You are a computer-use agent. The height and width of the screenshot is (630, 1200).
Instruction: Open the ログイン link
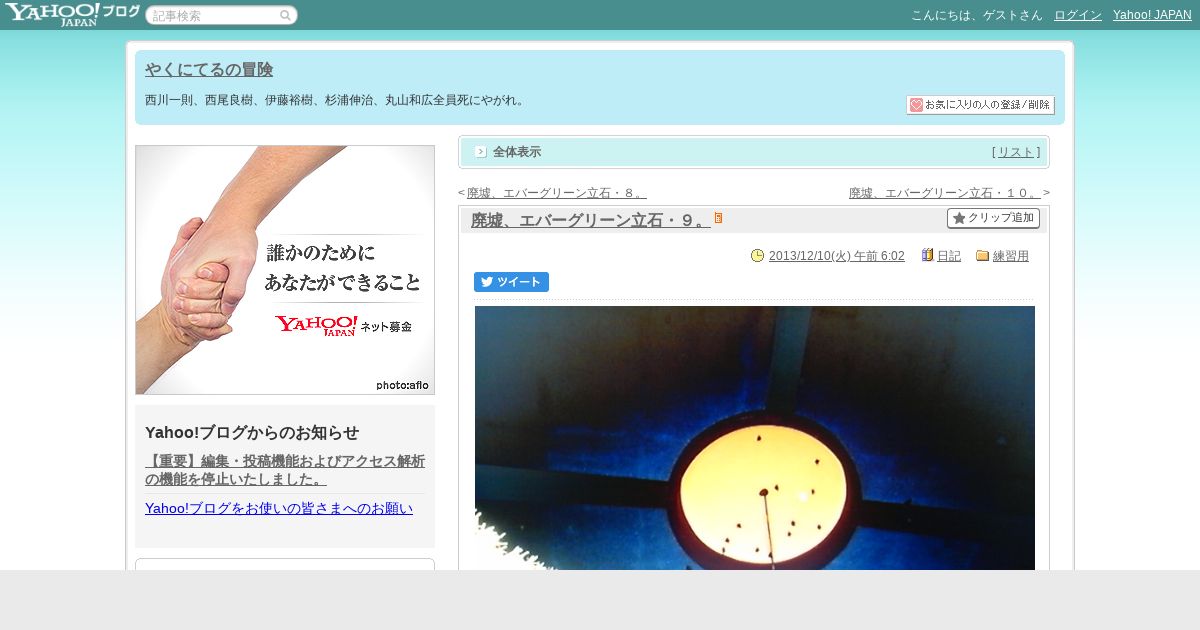coord(1078,15)
